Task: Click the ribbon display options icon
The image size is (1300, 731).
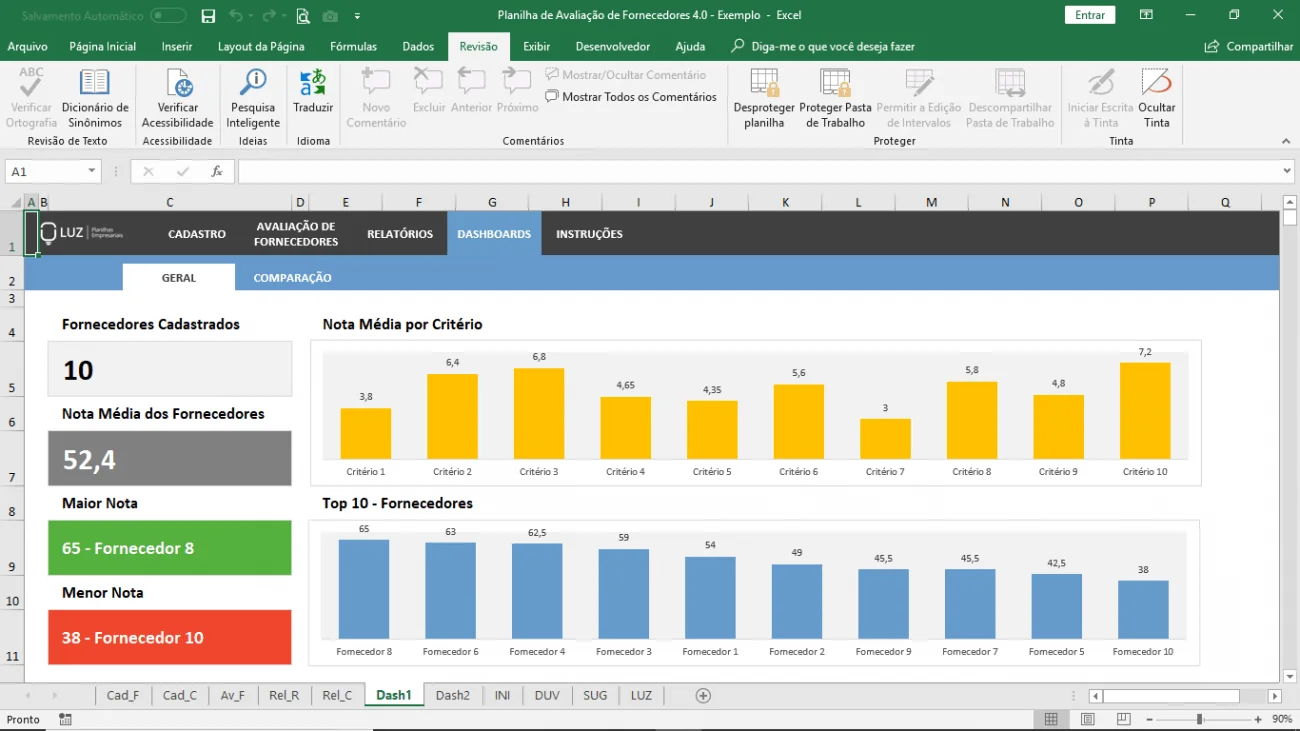Action: pyautogui.click(x=1146, y=15)
